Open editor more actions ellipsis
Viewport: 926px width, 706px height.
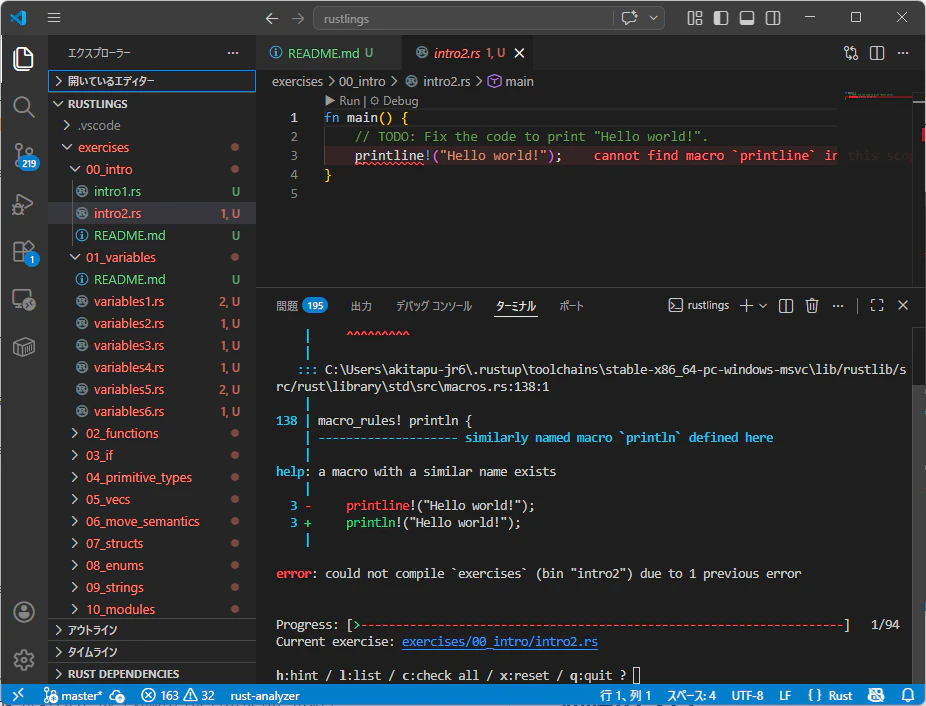[903, 53]
